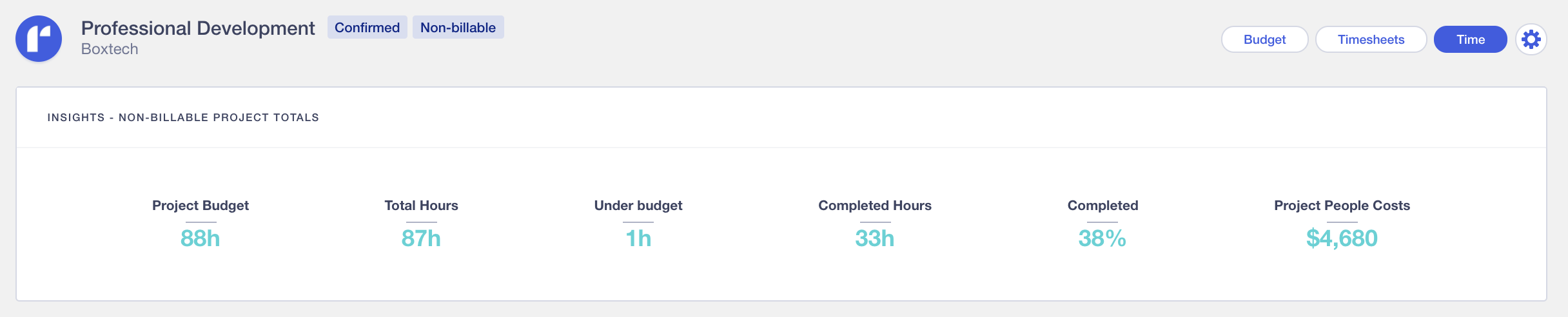This screenshot has height=317, width=1568.
Task: Click the Non-billable badge
Action: tap(458, 28)
